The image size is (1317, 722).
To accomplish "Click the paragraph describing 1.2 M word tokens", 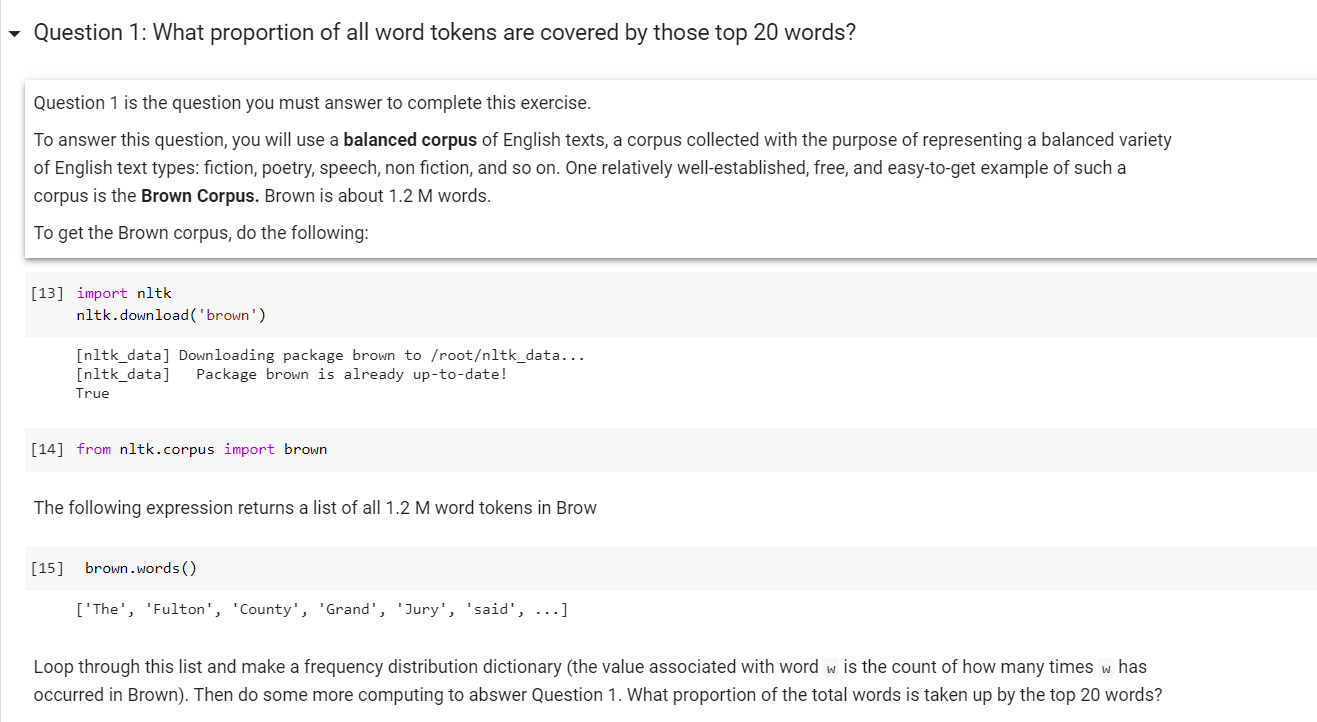I will pyautogui.click(x=315, y=507).
